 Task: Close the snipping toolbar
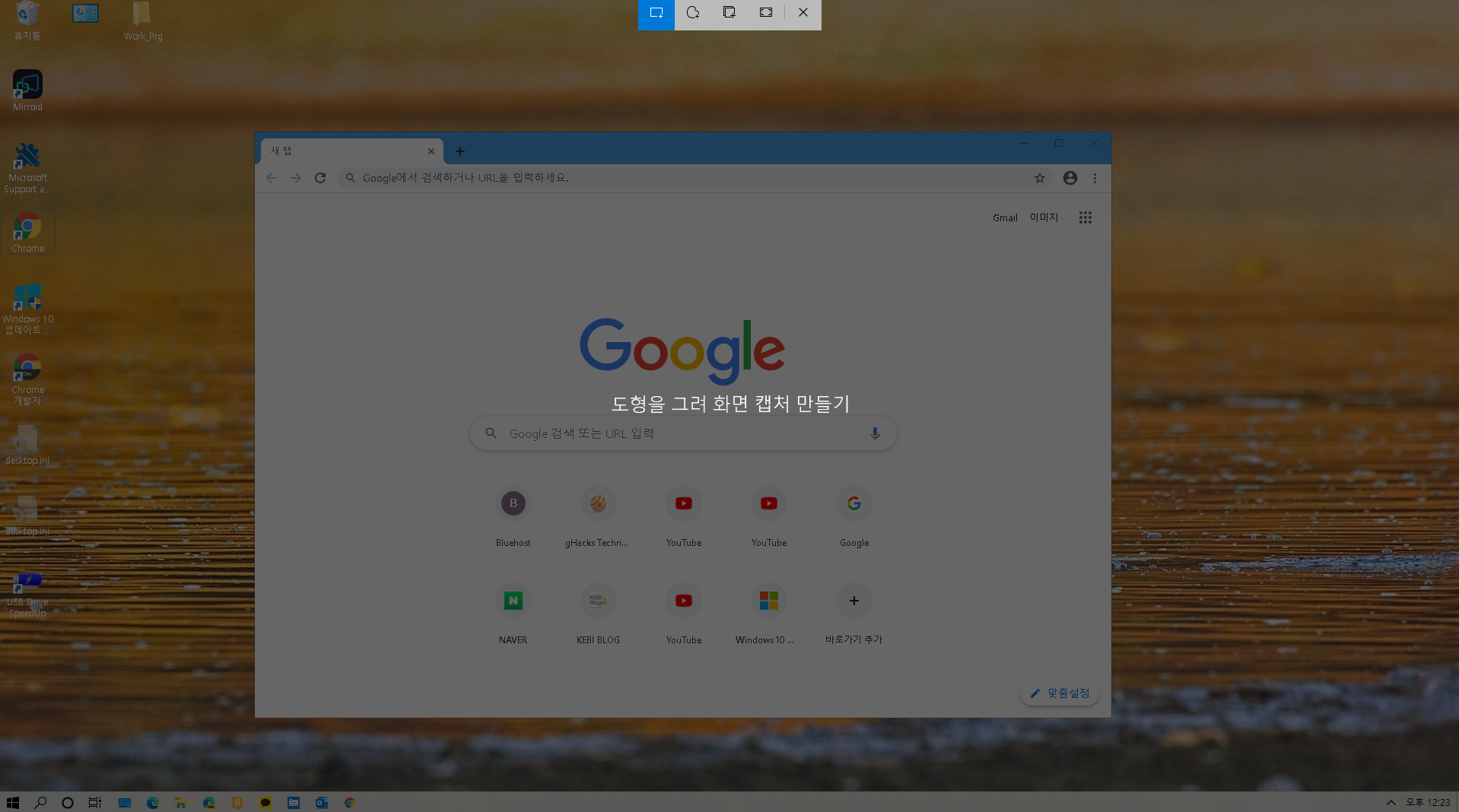pos(803,13)
